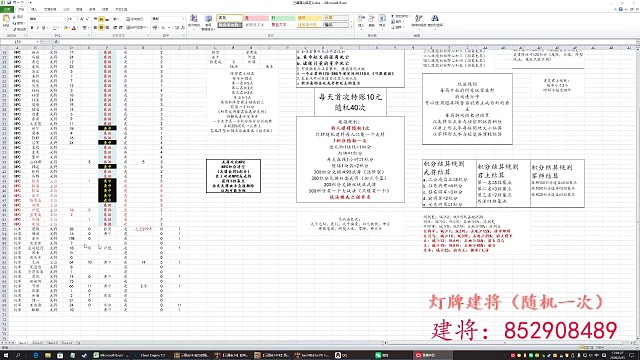Switch to the Review ribbon tab
Screen dimensions: 640x360
(x=92, y=9)
